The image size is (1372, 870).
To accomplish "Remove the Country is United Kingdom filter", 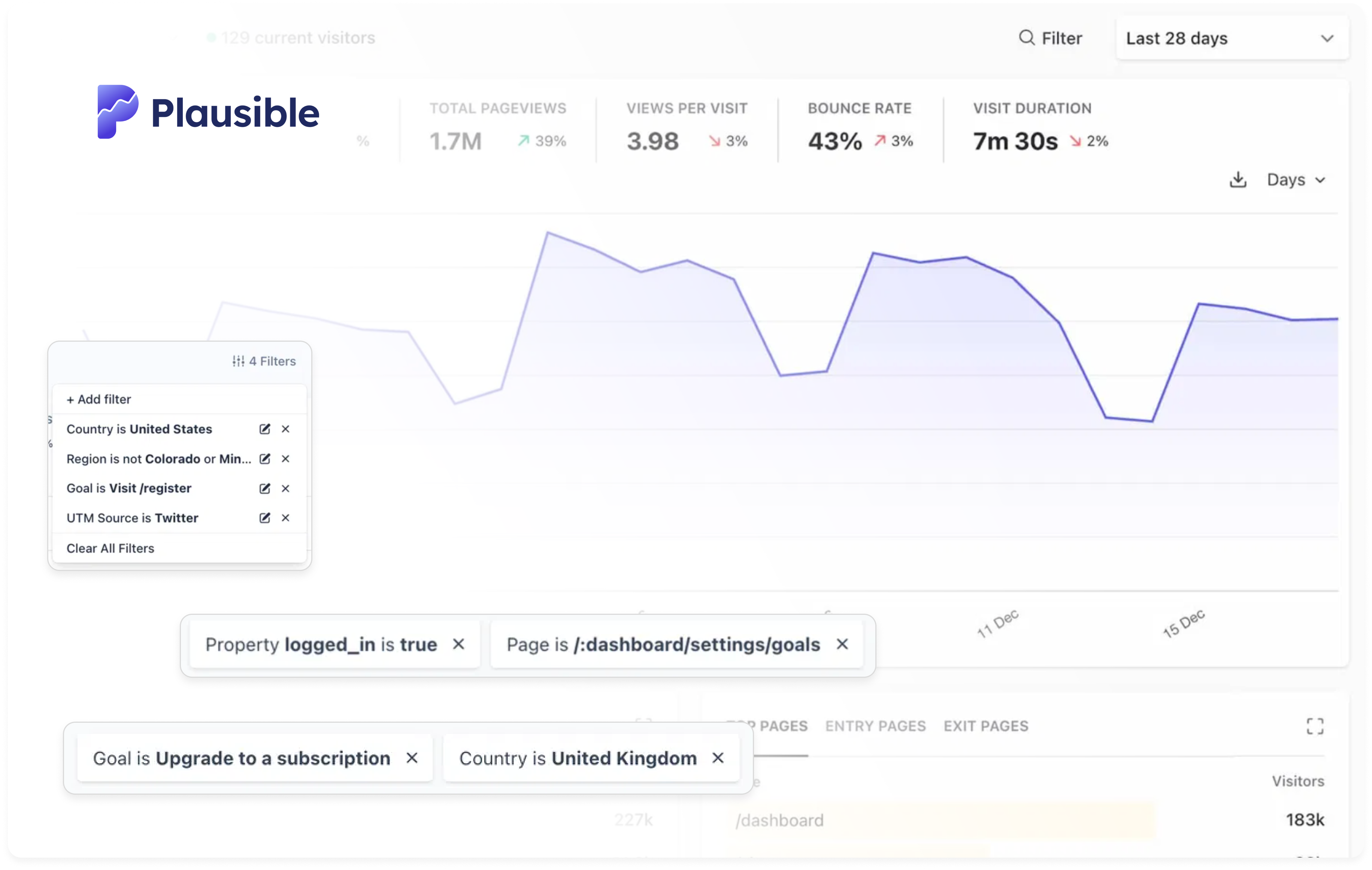I will point(717,758).
